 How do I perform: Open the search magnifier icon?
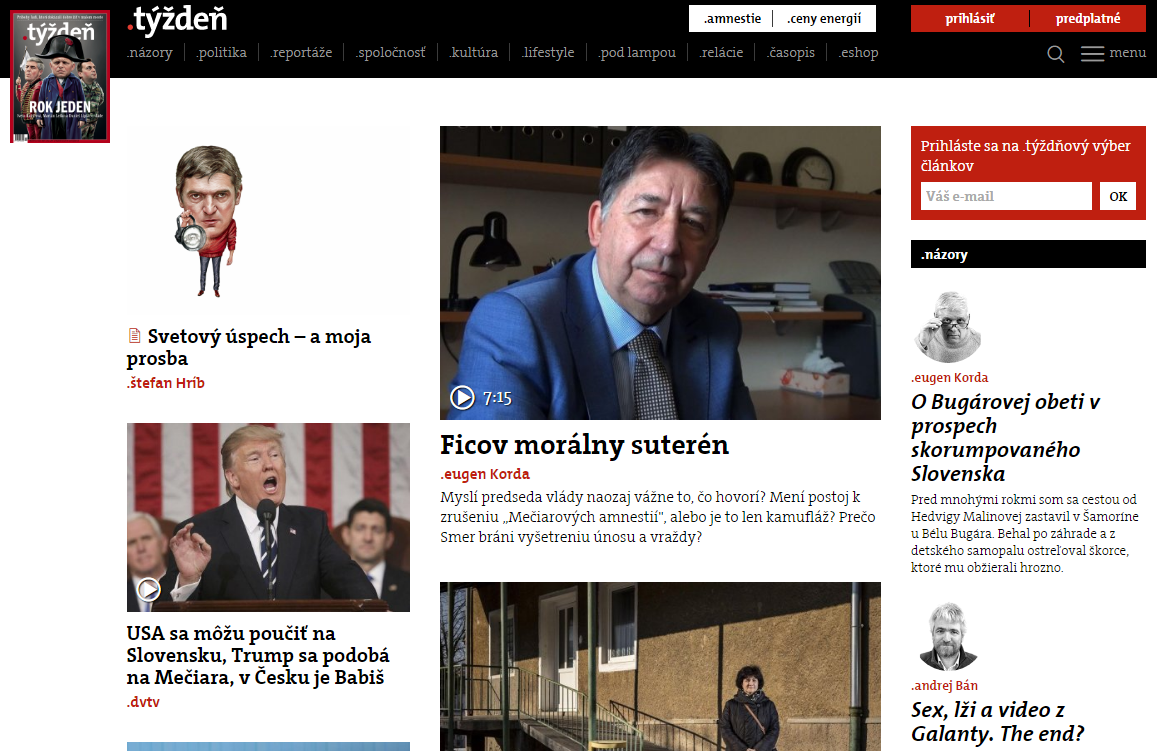pos(1056,54)
